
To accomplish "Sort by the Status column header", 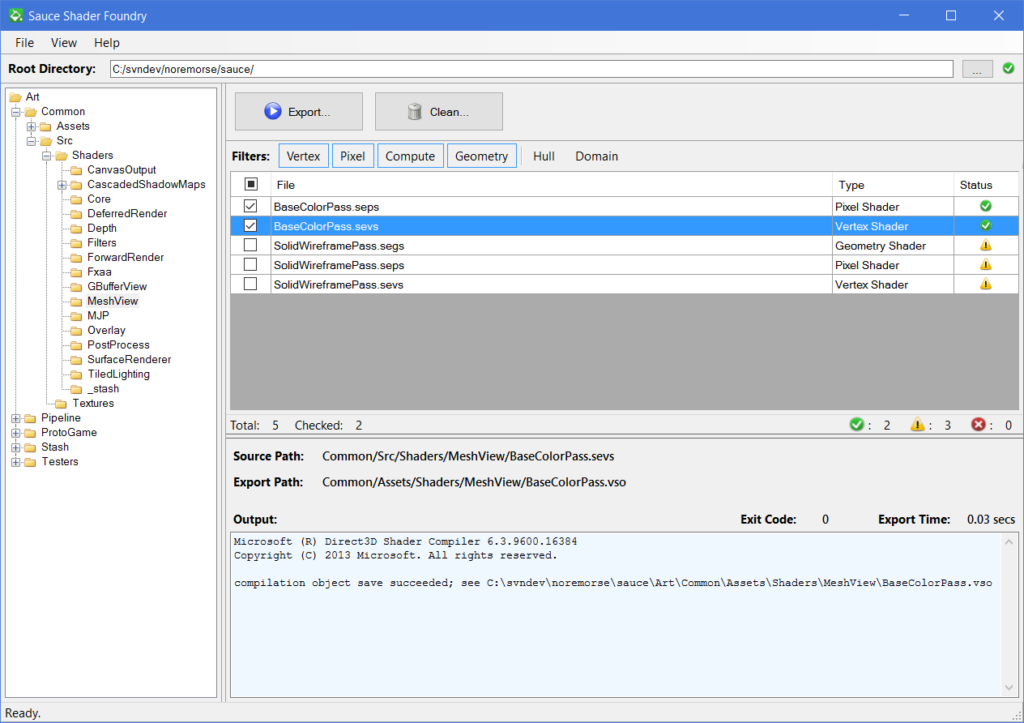I will (986, 185).
